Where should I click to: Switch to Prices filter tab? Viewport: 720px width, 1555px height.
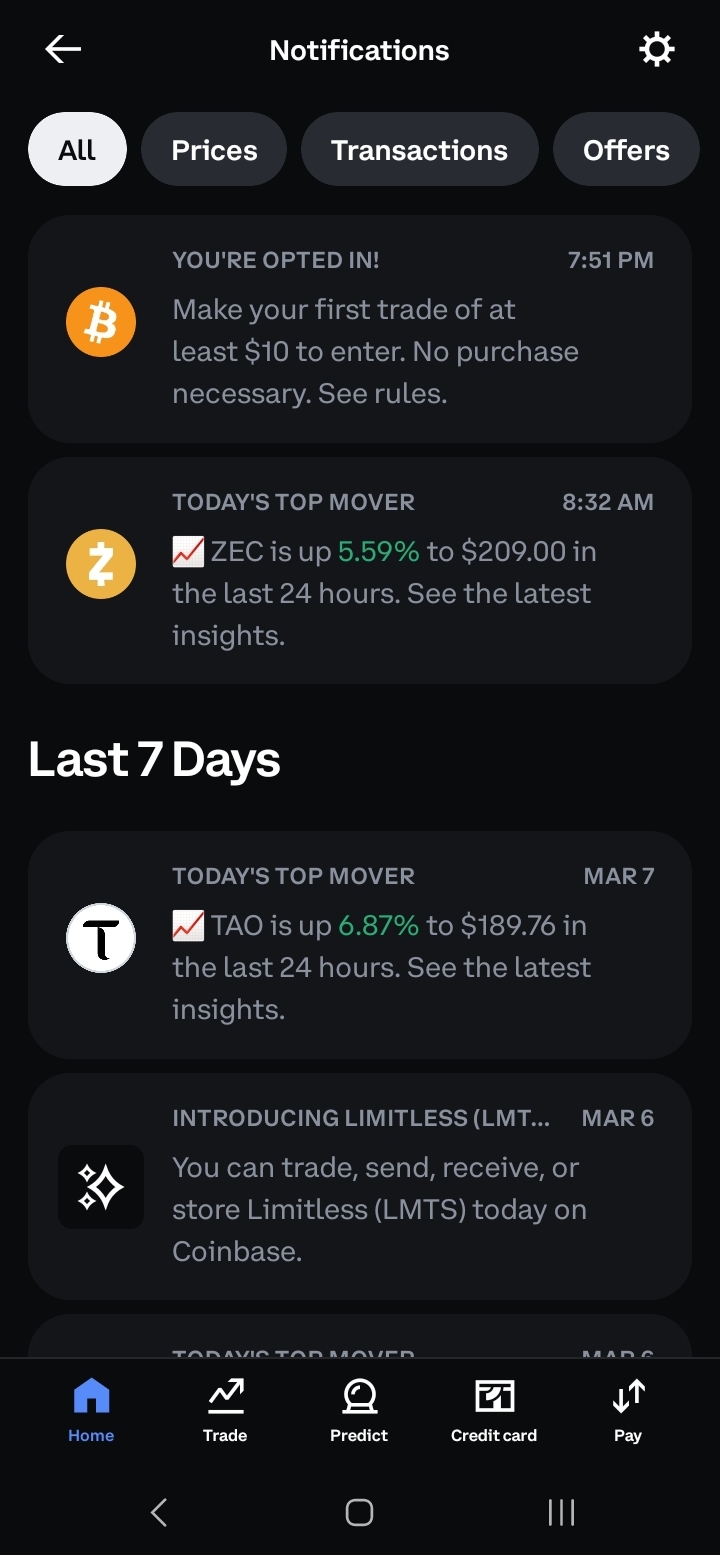(214, 150)
